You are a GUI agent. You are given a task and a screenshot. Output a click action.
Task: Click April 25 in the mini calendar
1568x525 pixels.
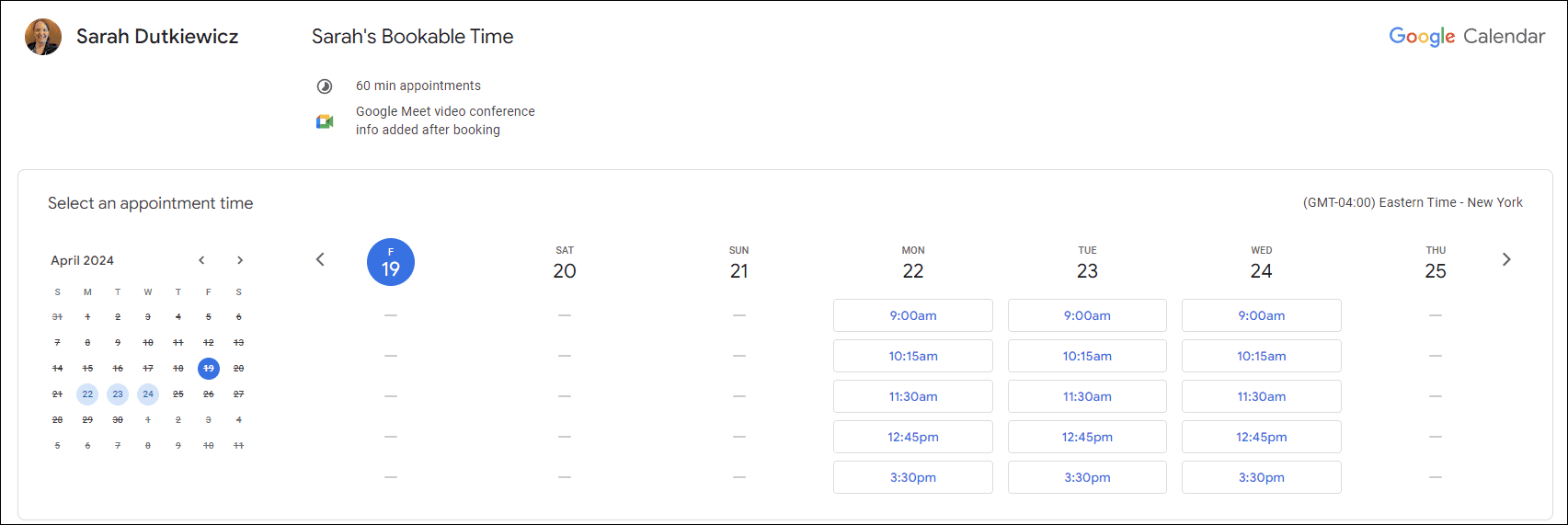click(x=178, y=394)
